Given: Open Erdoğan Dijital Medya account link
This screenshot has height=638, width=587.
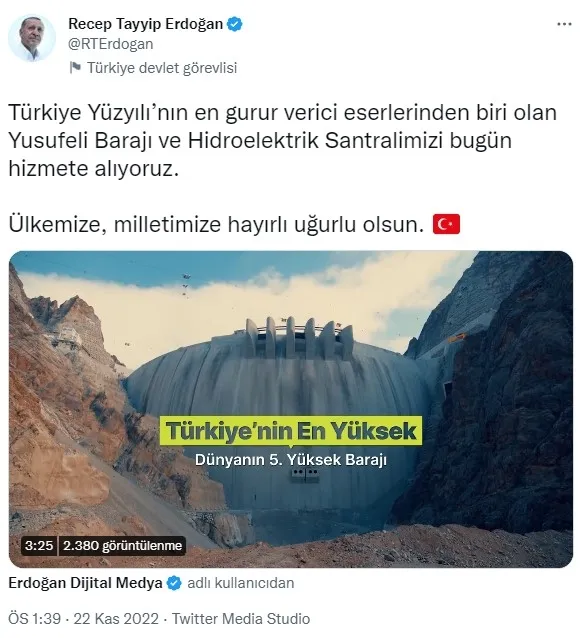Looking at the screenshot, I should tap(85, 583).
